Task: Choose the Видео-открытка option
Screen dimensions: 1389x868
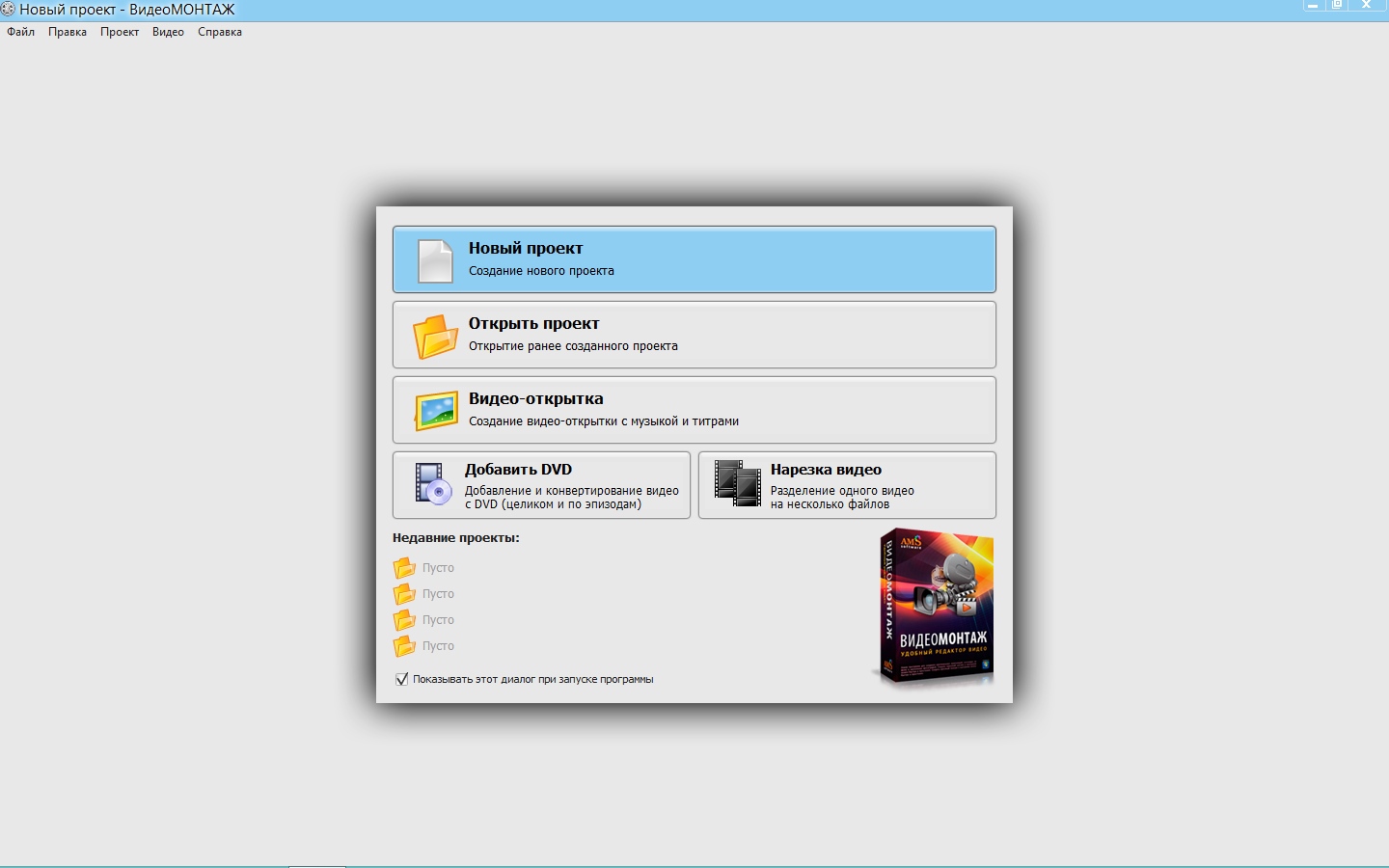Action: [x=694, y=410]
